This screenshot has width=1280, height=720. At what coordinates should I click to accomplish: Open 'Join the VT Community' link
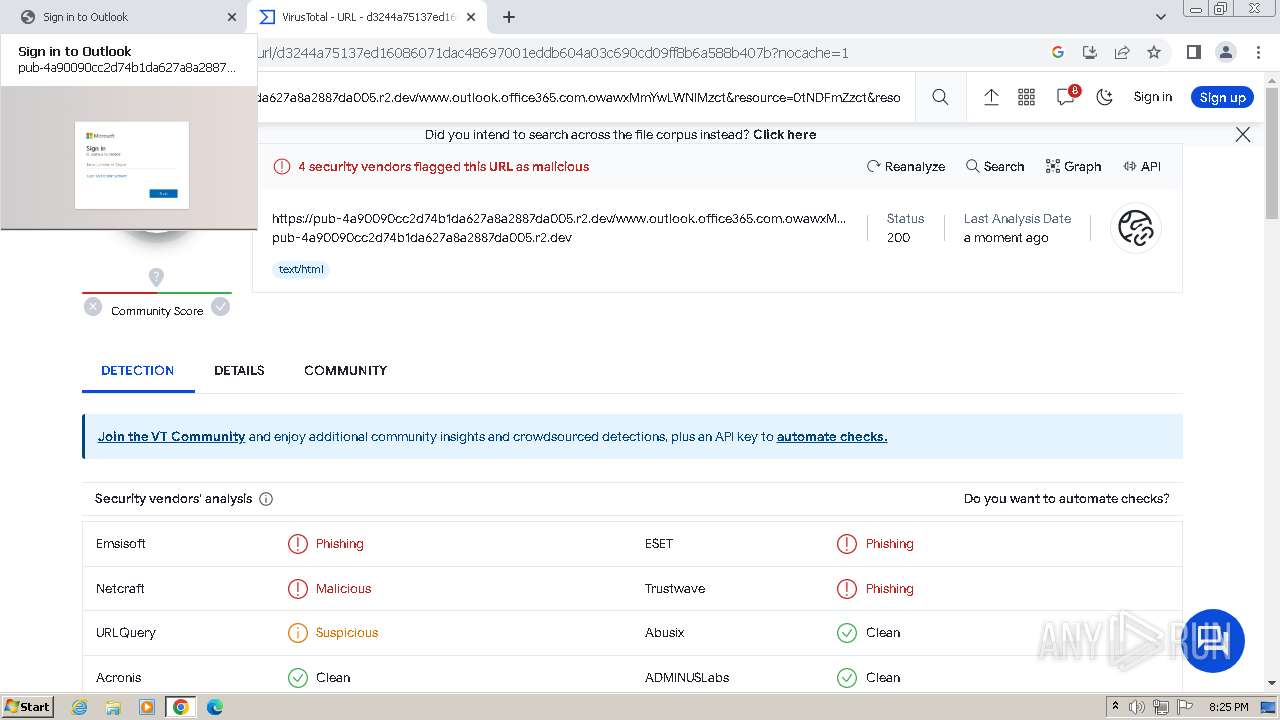pos(171,436)
